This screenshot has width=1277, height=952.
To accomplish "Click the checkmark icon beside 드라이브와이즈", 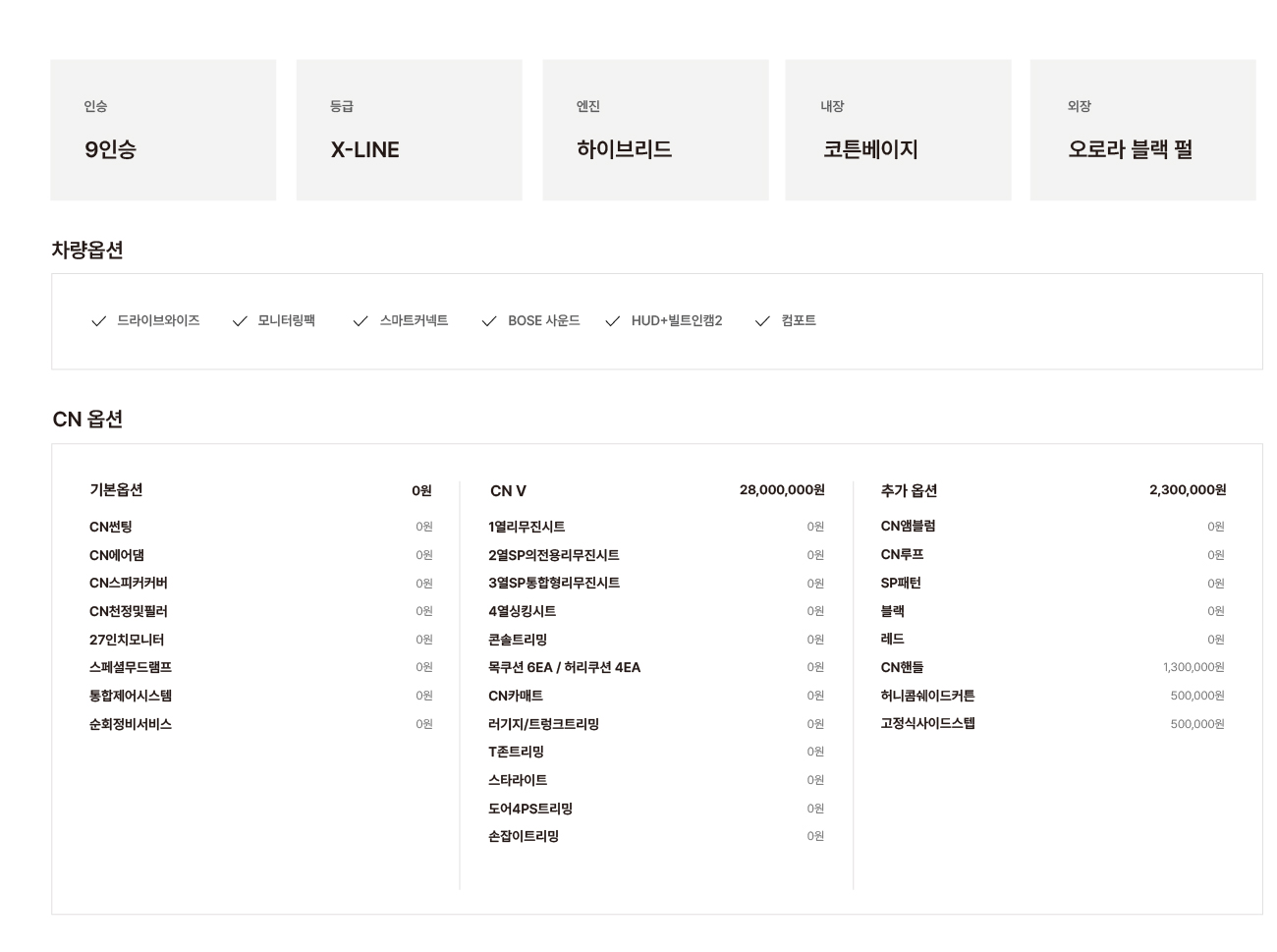I will (98, 321).
